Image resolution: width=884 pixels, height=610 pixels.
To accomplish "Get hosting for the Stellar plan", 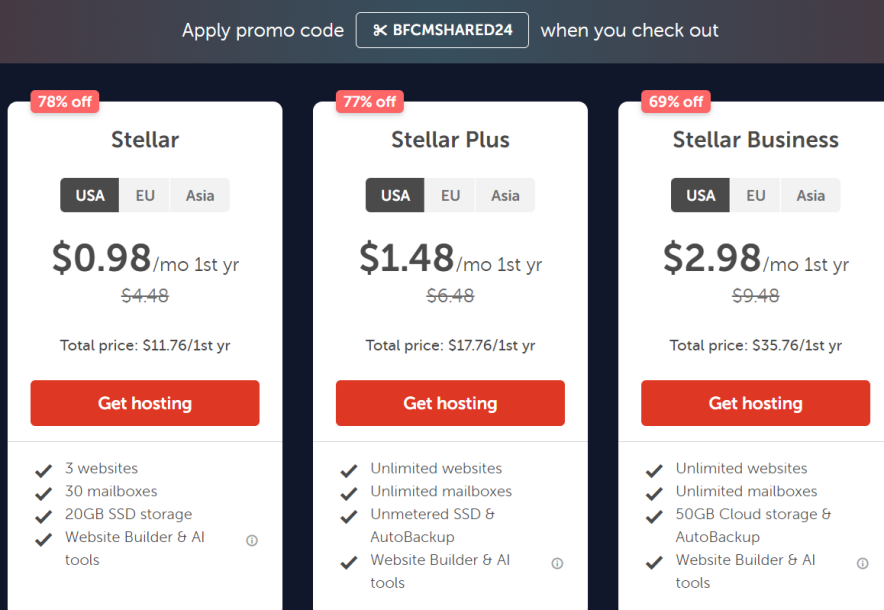I will click(145, 403).
